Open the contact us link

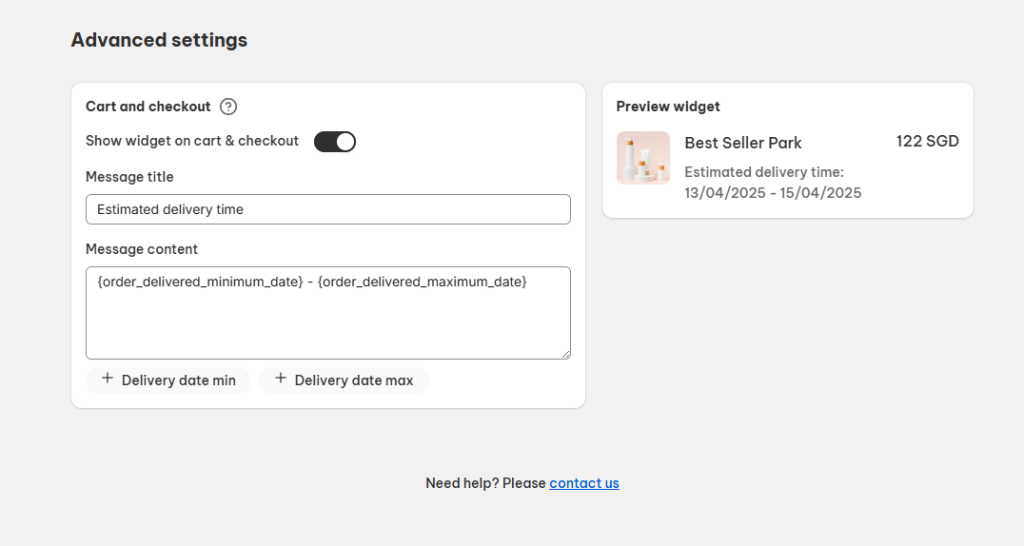[584, 483]
